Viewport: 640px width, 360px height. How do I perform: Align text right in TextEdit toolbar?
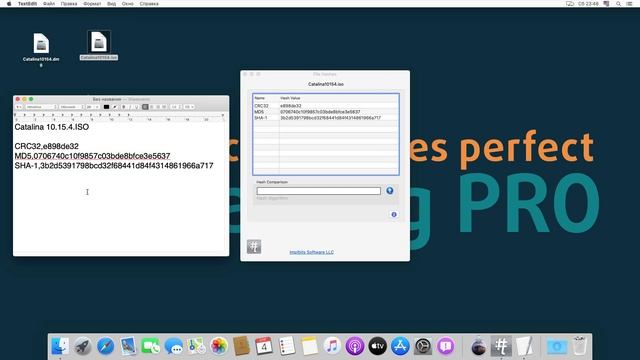coord(158,107)
